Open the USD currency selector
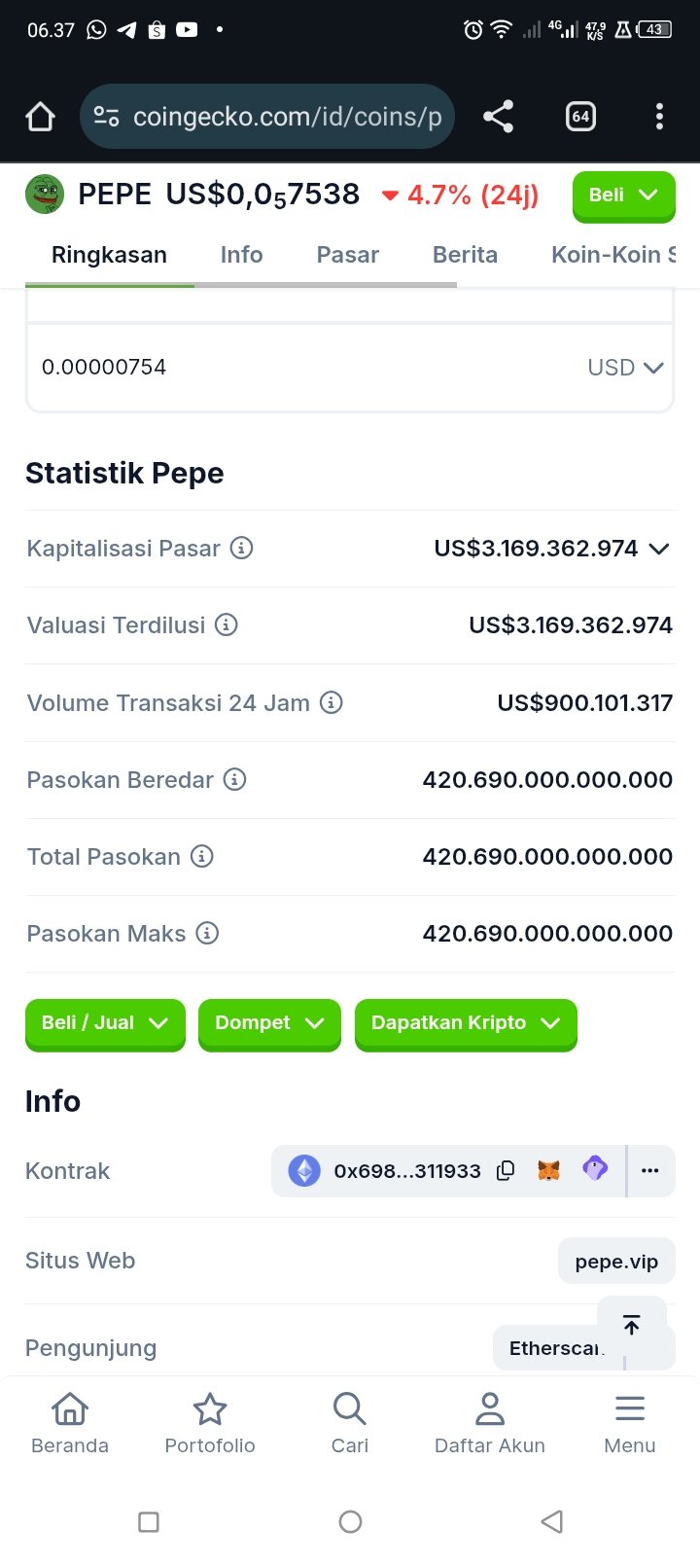Viewport: 700px width, 1568px height. (x=625, y=368)
